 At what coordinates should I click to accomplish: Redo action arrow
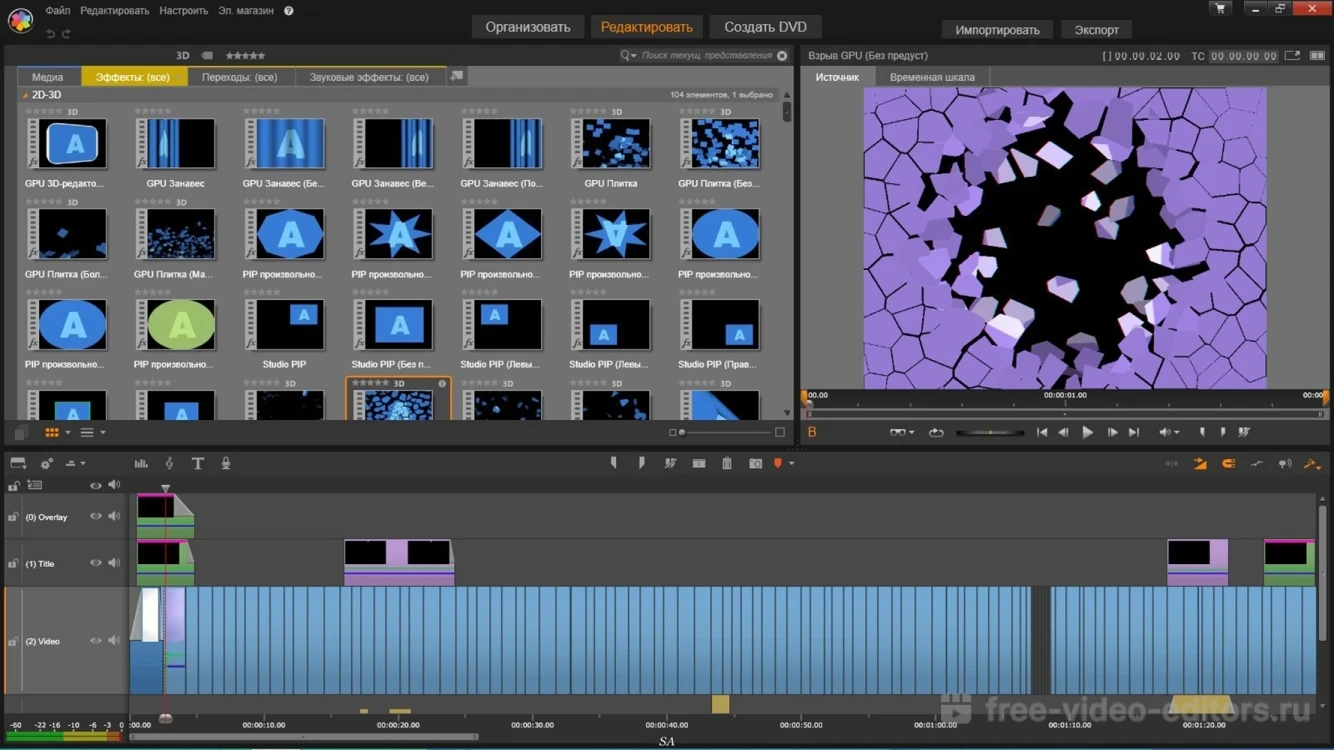pos(66,34)
